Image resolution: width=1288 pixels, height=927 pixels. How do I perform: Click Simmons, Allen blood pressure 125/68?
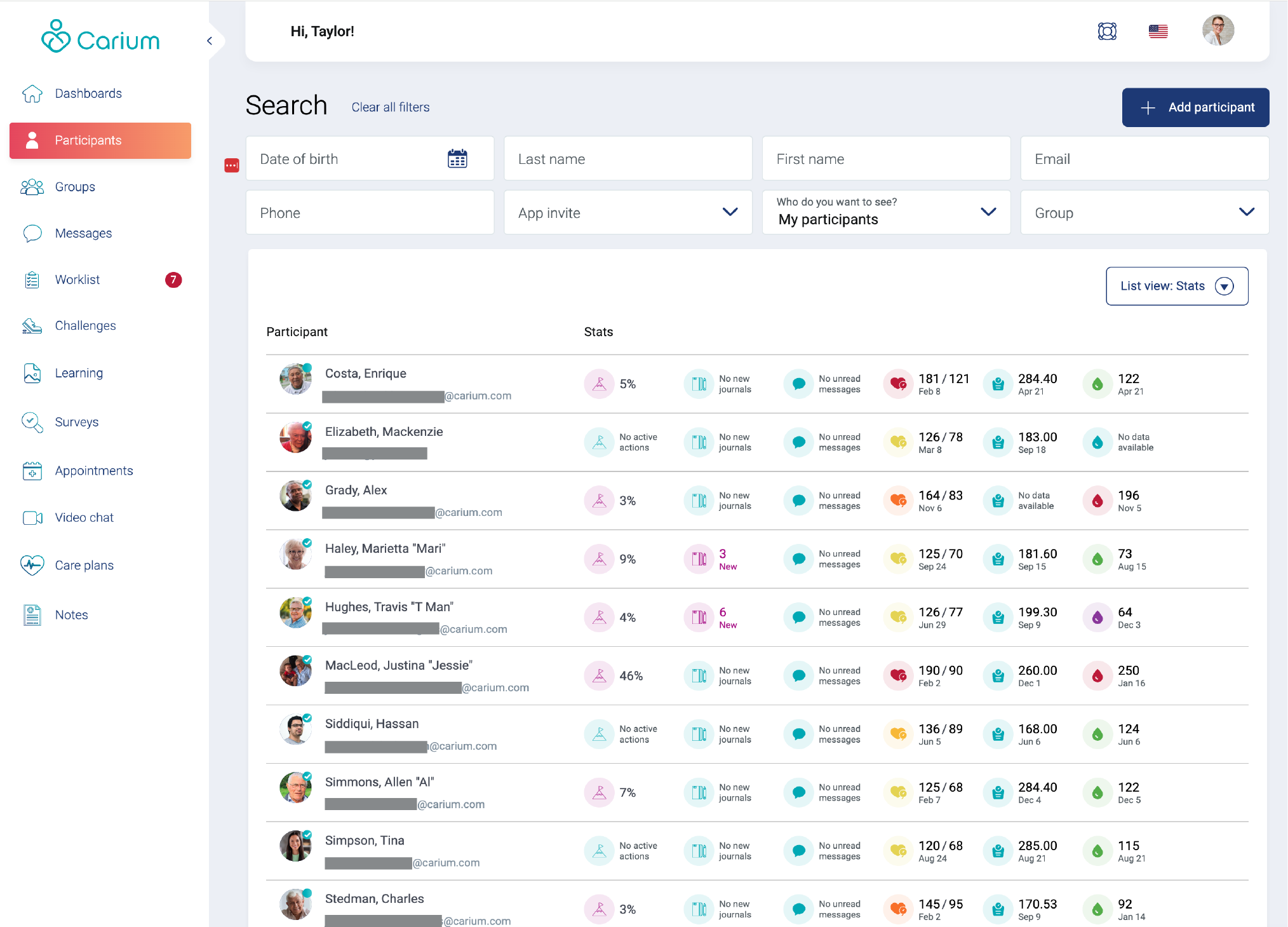pos(941,788)
